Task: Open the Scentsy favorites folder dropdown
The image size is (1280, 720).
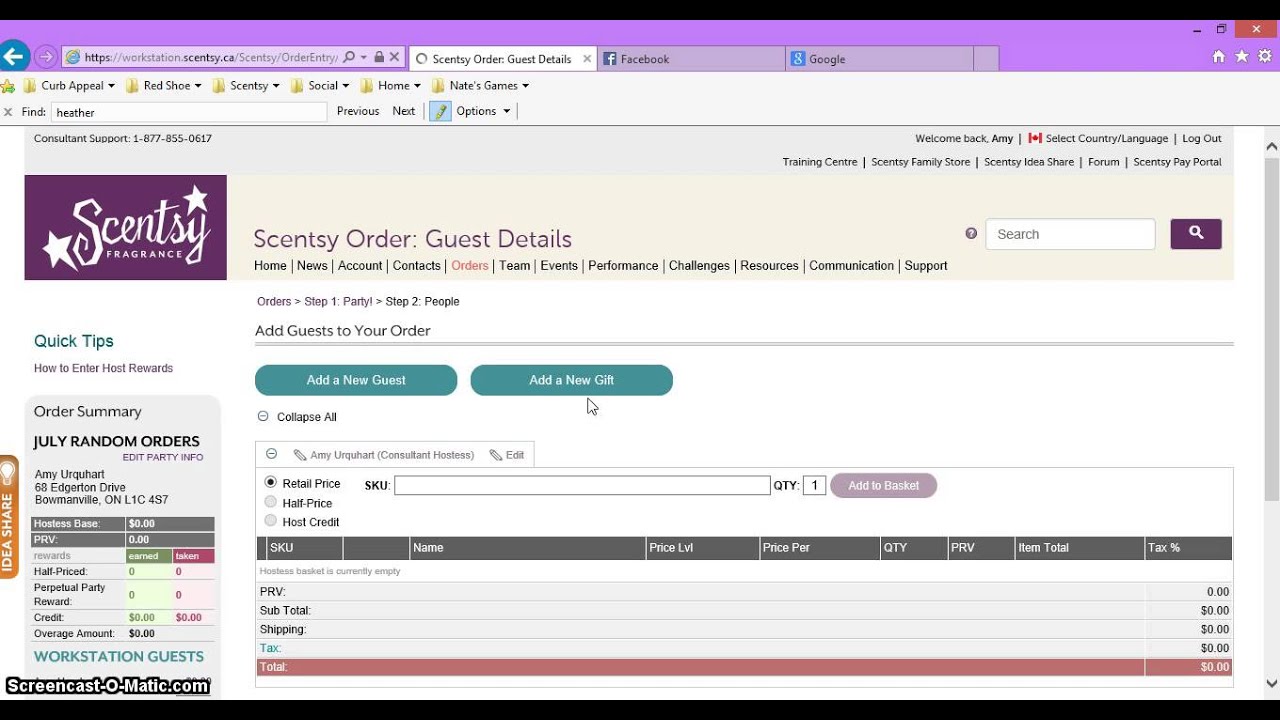Action: coord(246,85)
